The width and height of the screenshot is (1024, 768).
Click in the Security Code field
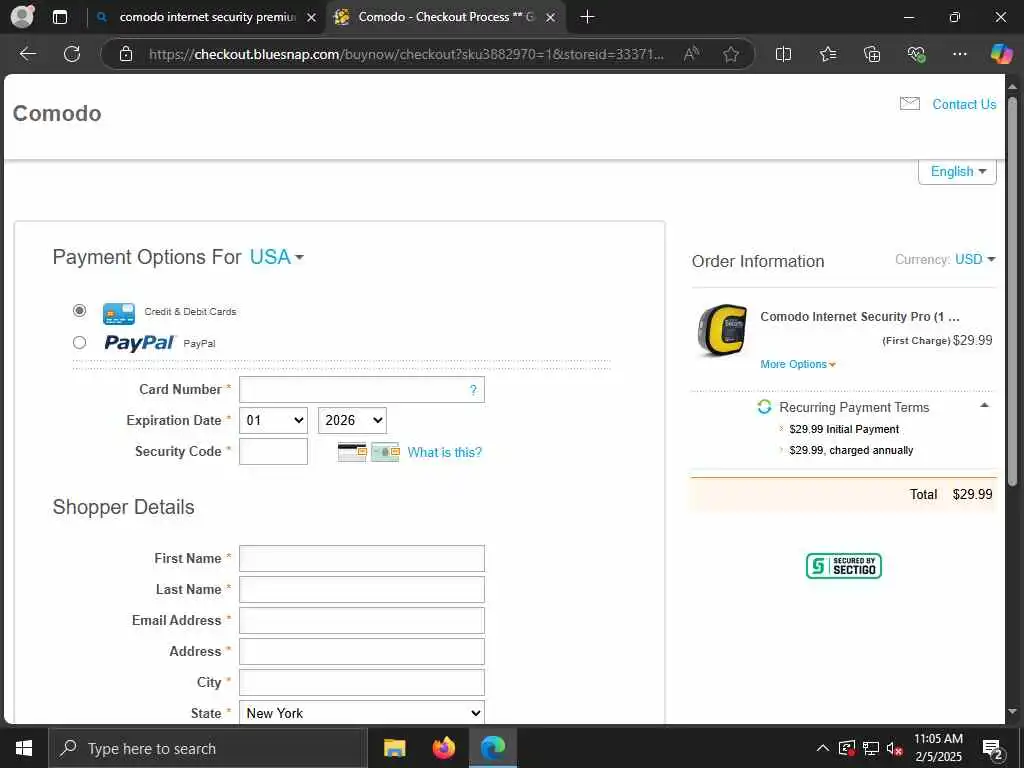(x=274, y=452)
